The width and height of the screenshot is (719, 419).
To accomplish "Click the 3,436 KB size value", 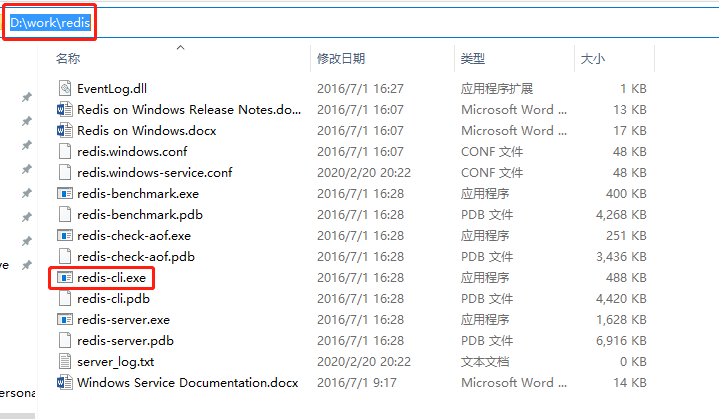I will [621, 257].
